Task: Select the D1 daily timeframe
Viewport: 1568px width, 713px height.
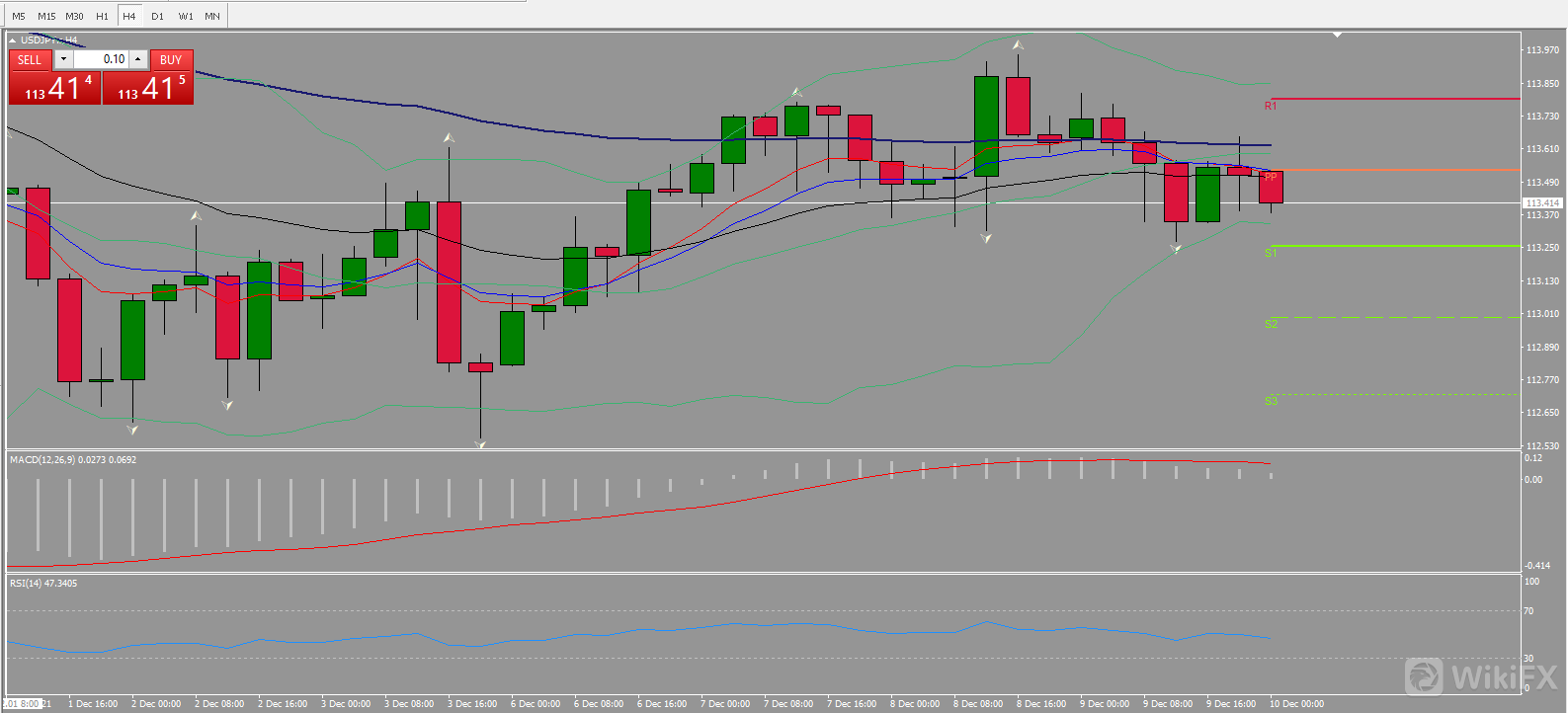Action: pyautogui.click(x=157, y=16)
